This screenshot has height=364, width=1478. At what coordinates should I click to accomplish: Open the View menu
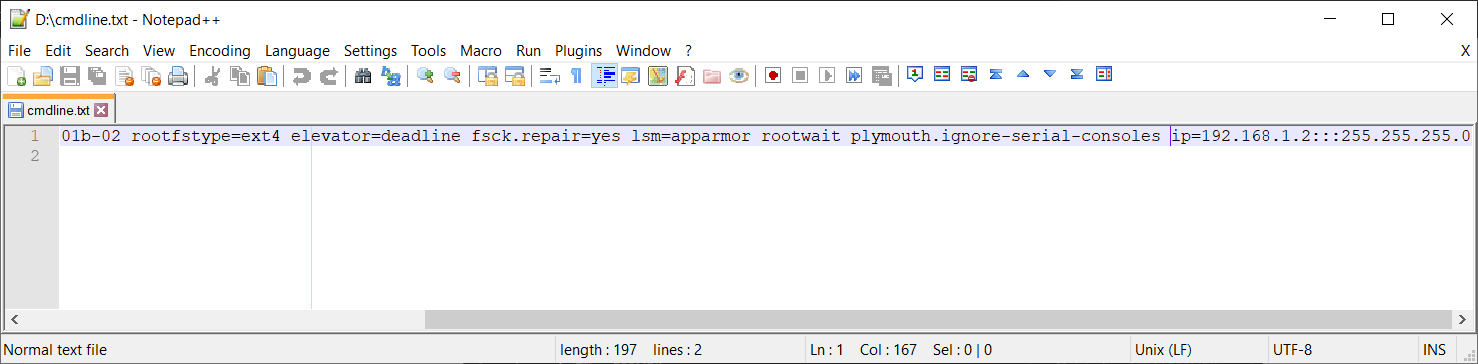(x=159, y=51)
